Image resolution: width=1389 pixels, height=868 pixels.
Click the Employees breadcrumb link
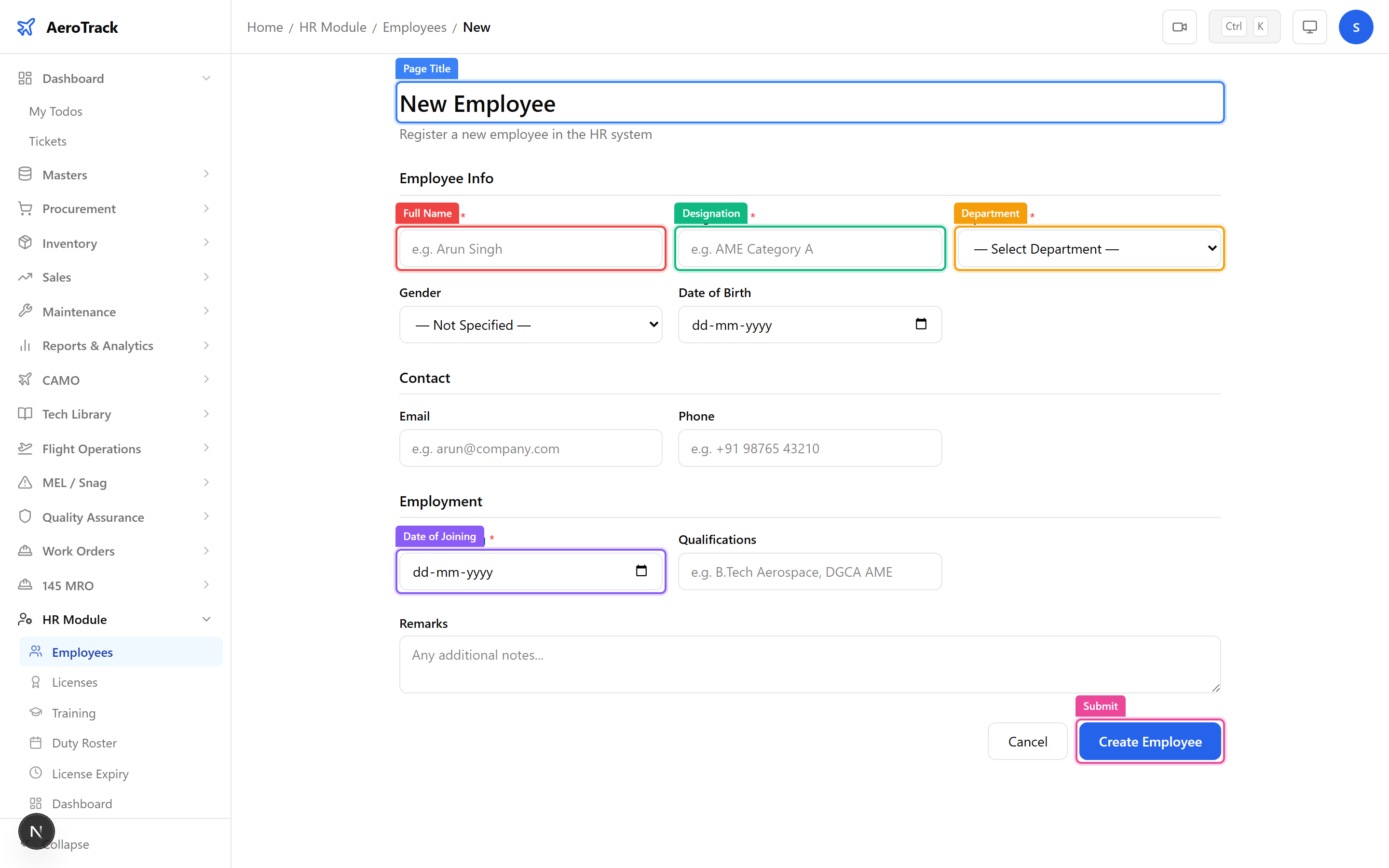tap(414, 27)
